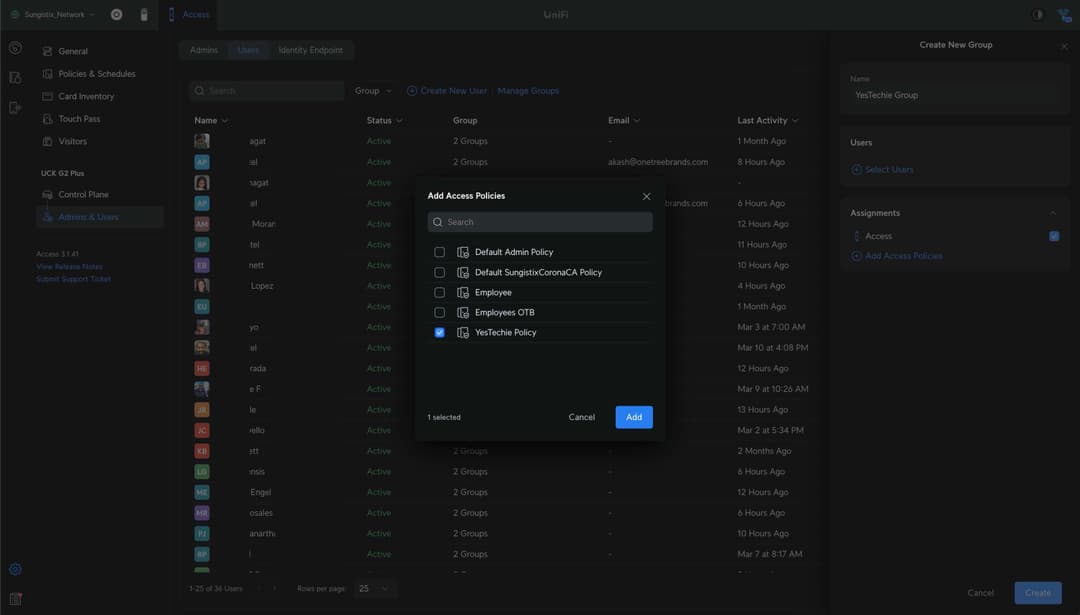This screenshot has width=1080, height=615.
Task: Click Add Access Policies link
Action: (x=897, y=256)
